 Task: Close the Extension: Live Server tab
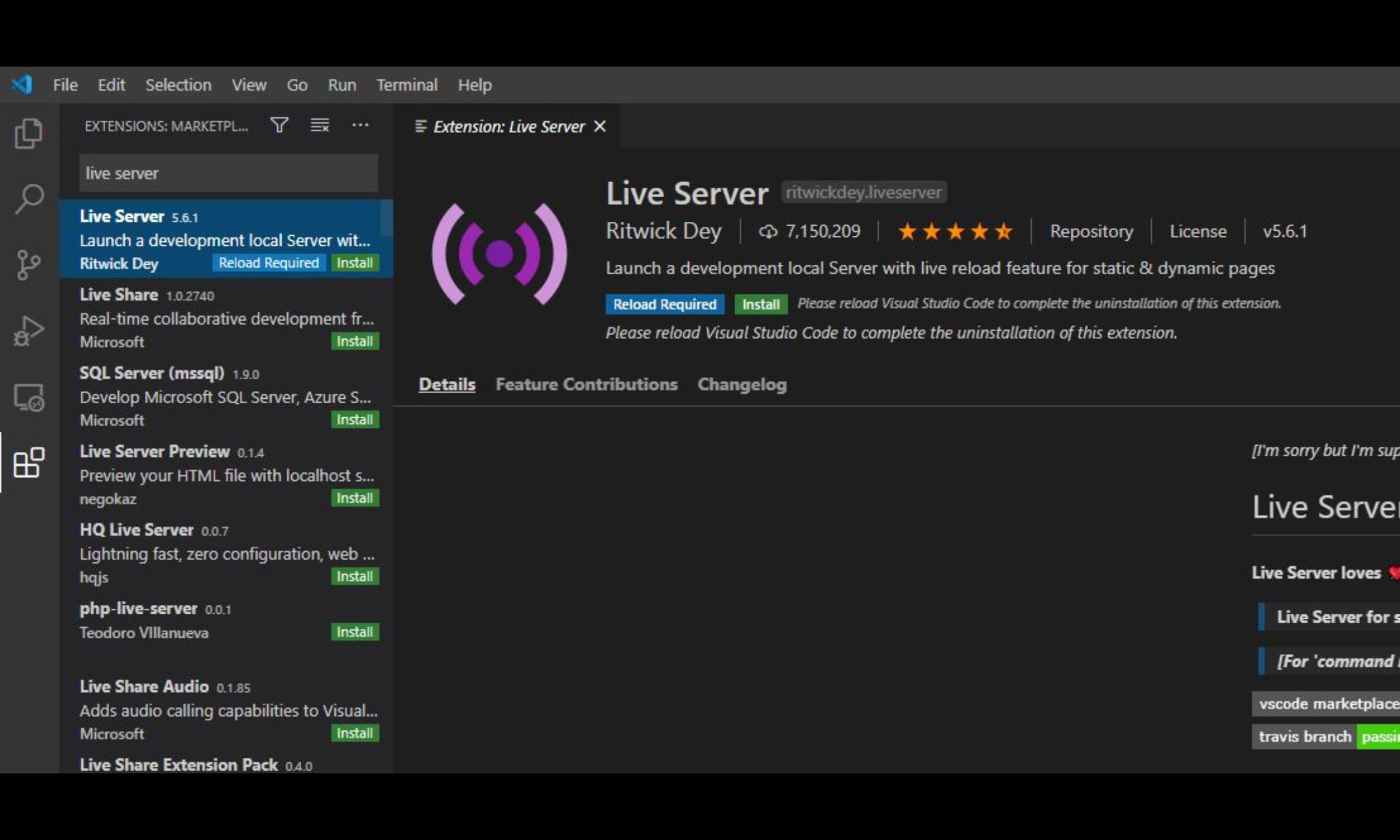pyautogui.click(x=600, y=126)
